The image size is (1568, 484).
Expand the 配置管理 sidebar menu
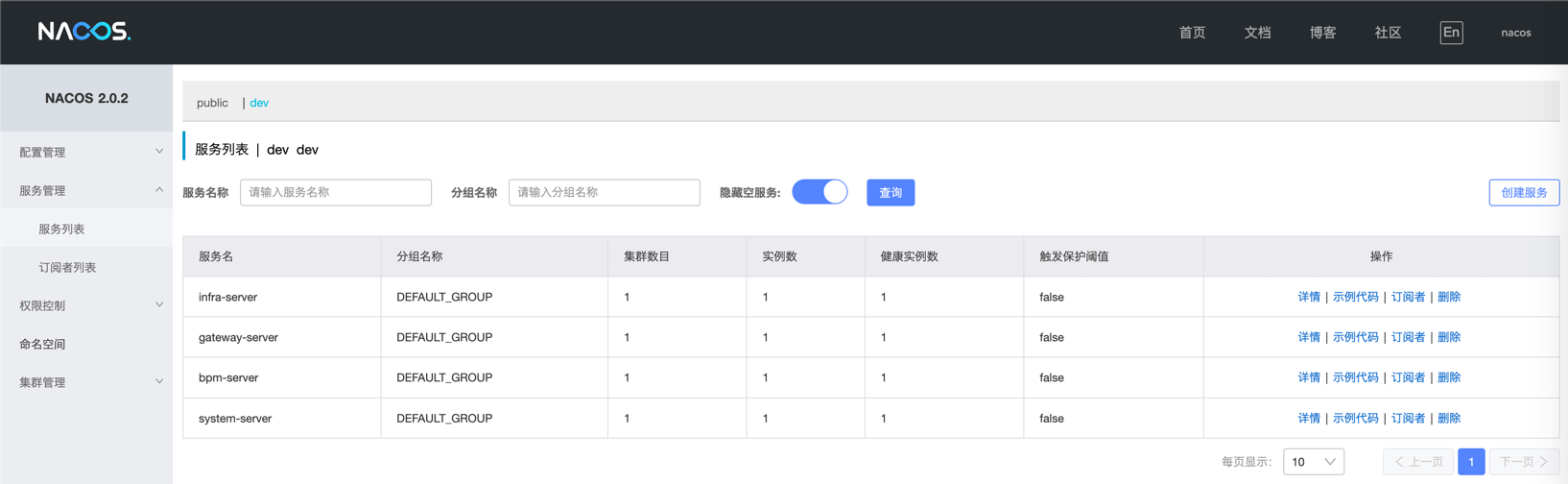(86, 152)
